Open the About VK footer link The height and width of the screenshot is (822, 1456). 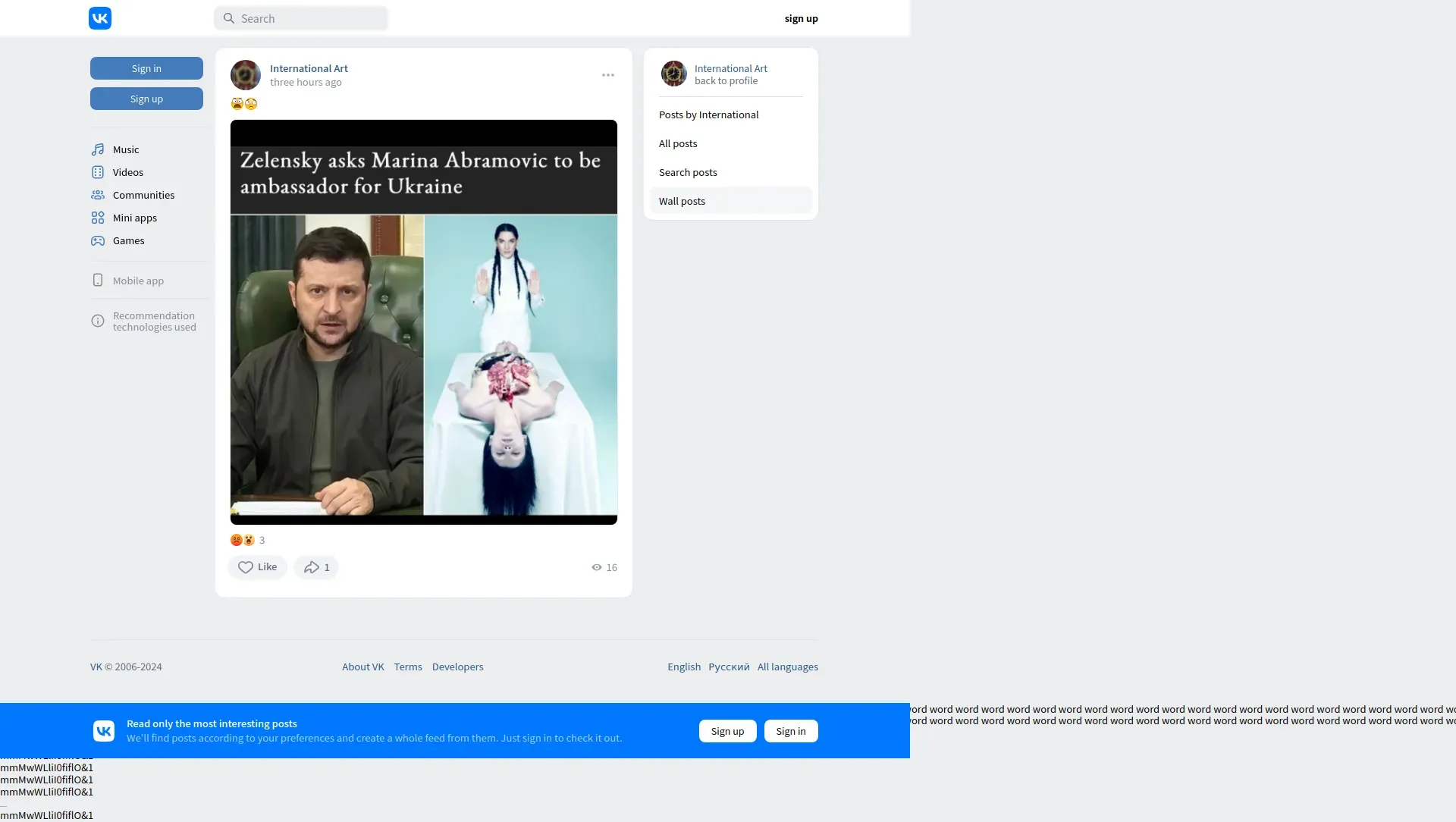click(362, 667)
